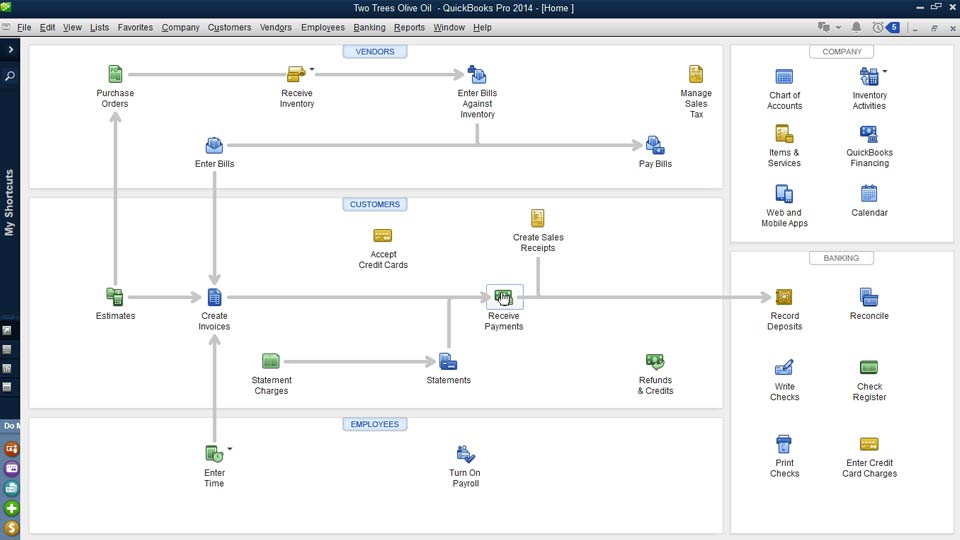Image resolution: width=960 pixels, height=540 pixels.
Task: Click Record Deposits icon
Action: [784, 297]
